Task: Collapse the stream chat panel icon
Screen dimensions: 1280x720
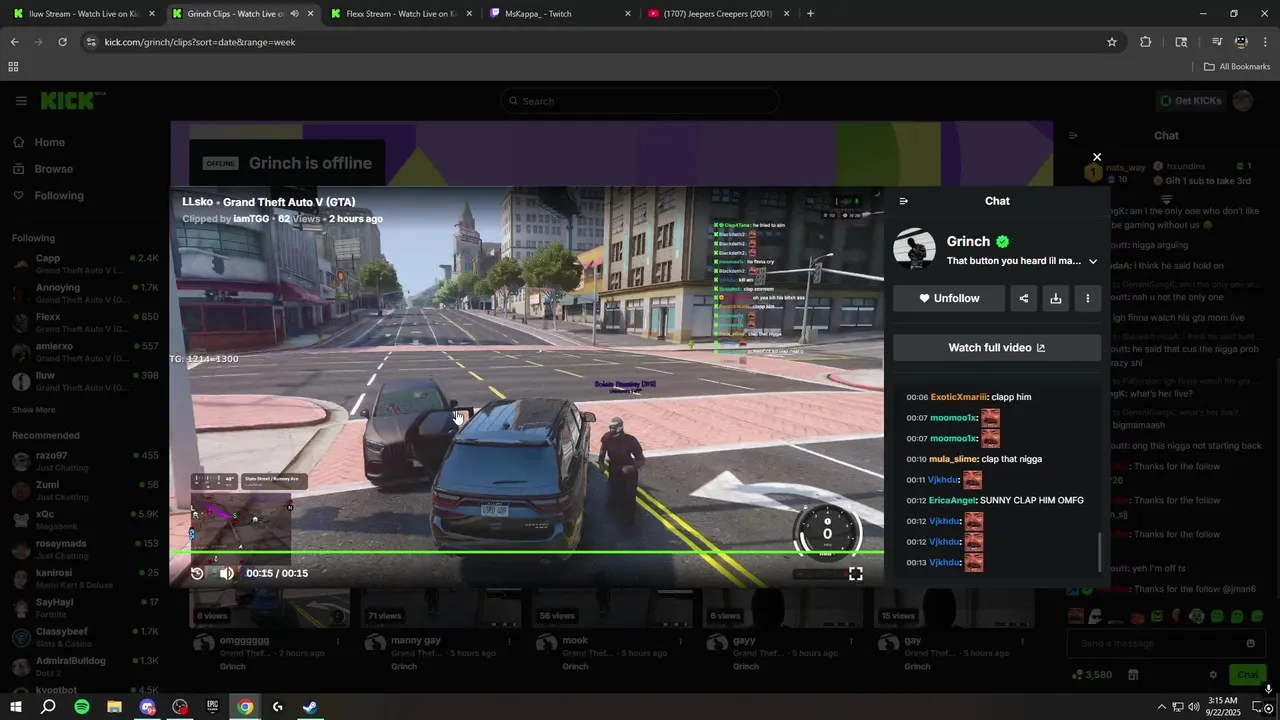Action: [x=1073, y=136]
